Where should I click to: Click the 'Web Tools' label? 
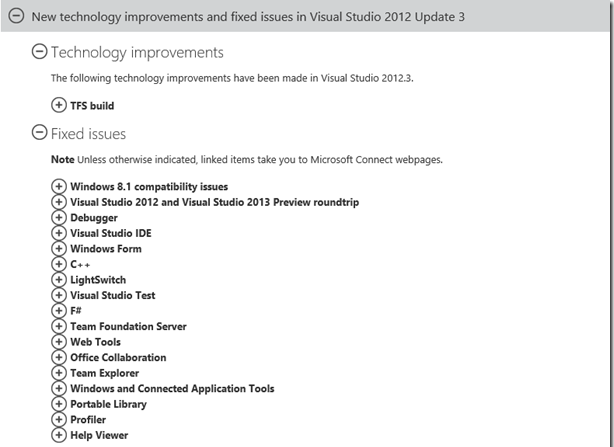coord(96,342)
